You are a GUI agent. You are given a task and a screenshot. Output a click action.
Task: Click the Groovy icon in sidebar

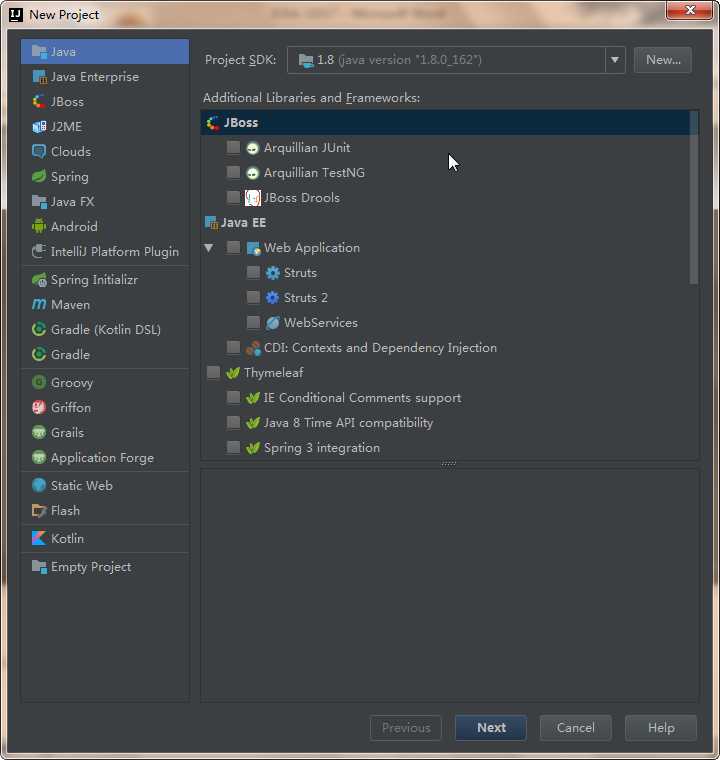tap(39, 382)
